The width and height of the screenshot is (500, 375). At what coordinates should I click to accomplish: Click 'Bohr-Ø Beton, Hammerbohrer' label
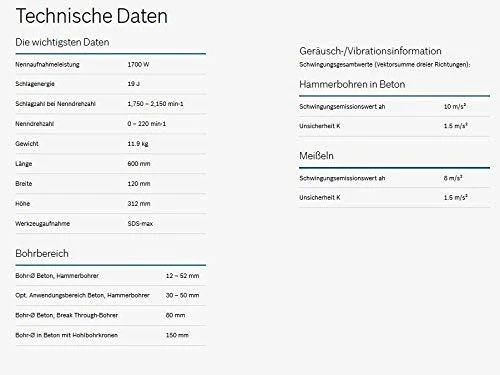click(x=57, y=276)
